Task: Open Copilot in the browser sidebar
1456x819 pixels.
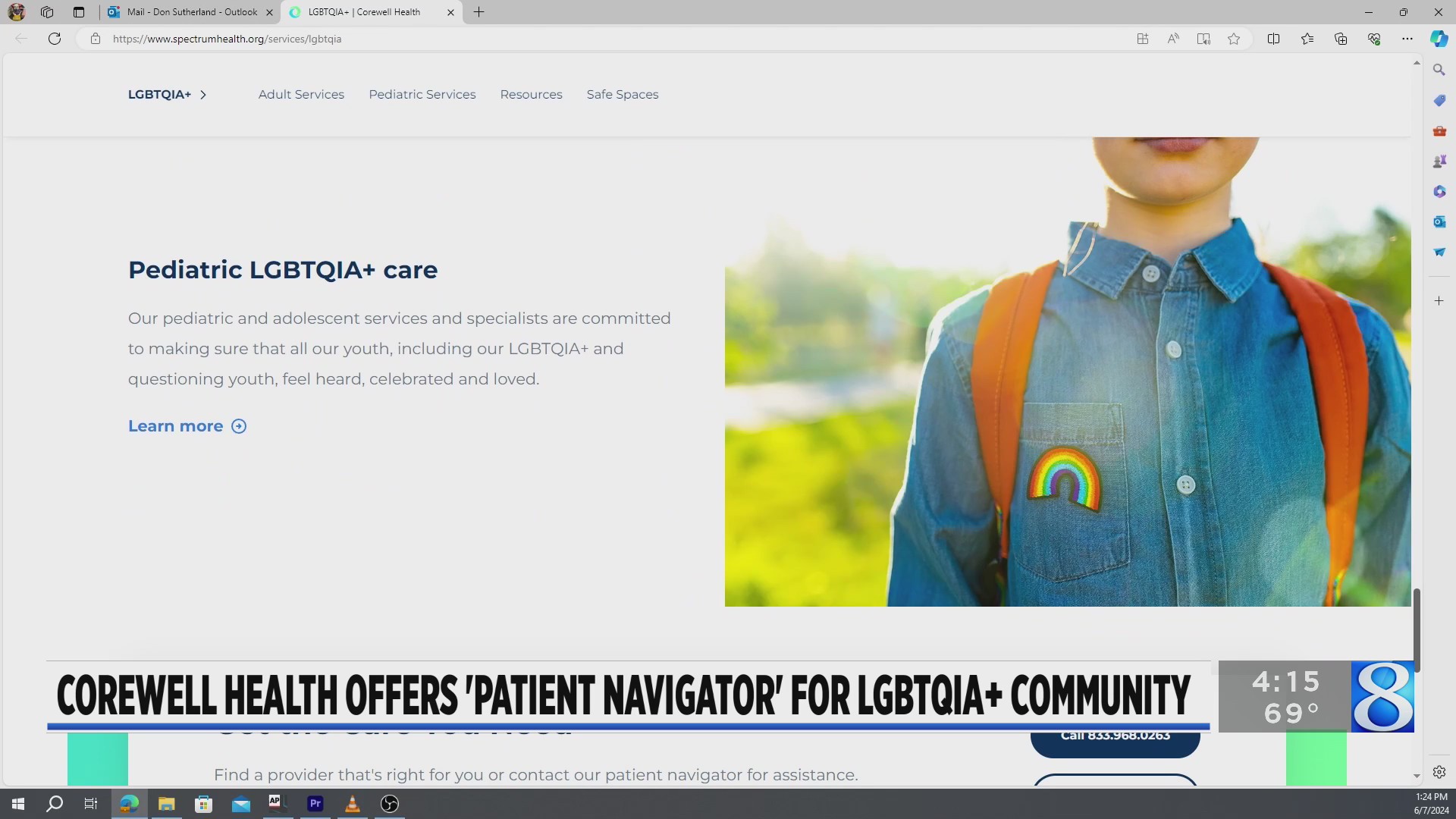Action: tap(1439, 39)
